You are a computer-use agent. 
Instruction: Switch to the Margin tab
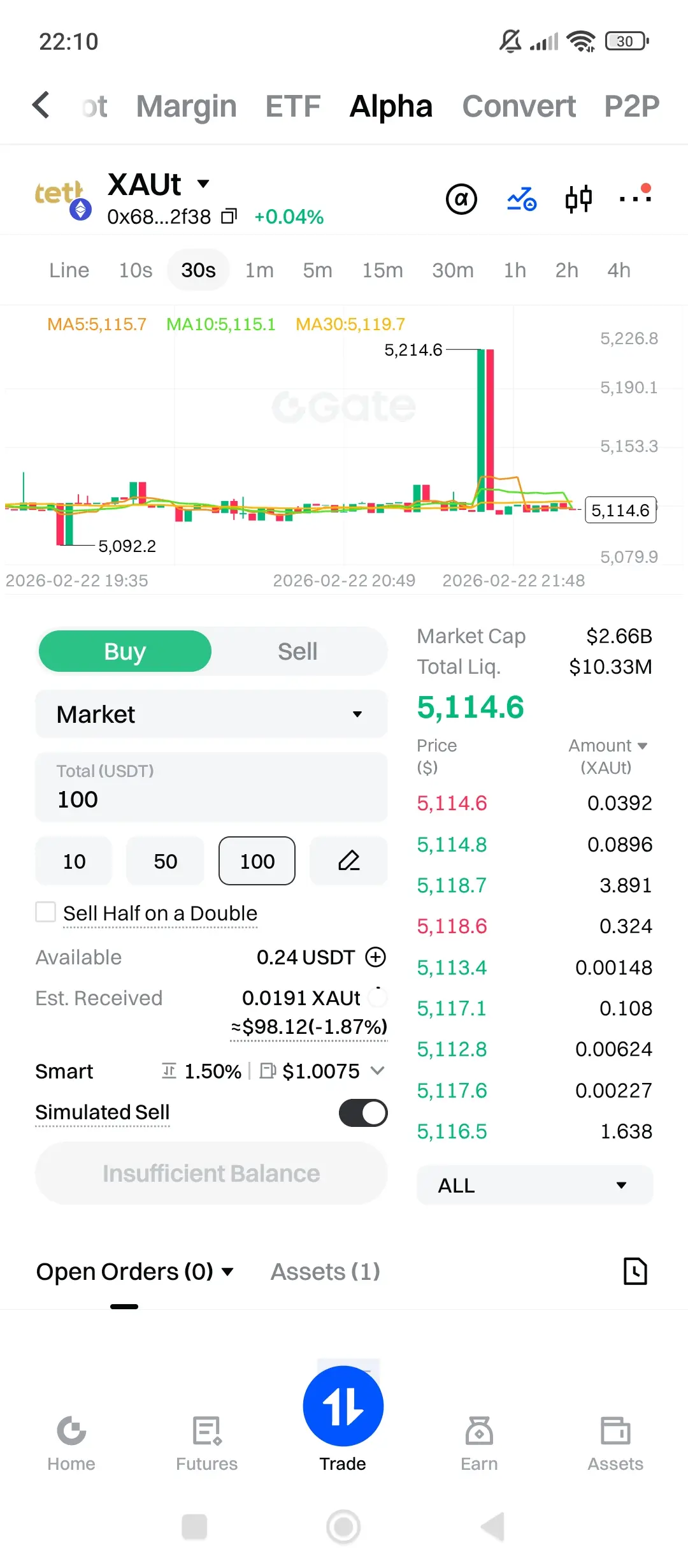(187, 106)
